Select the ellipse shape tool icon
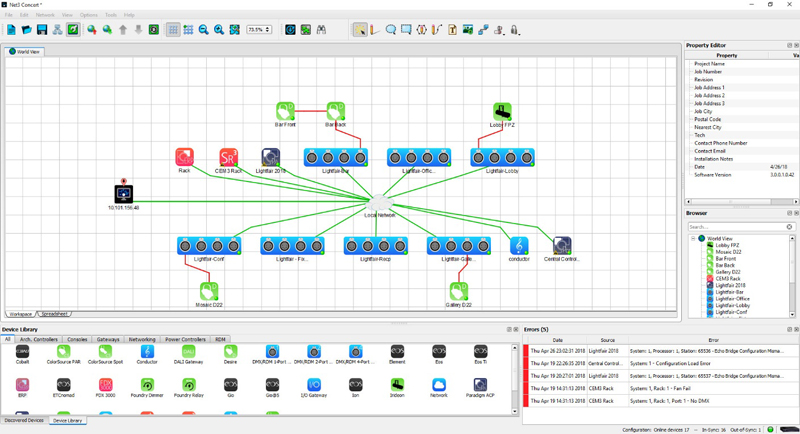The image size is (800, 434). (391, 30)
